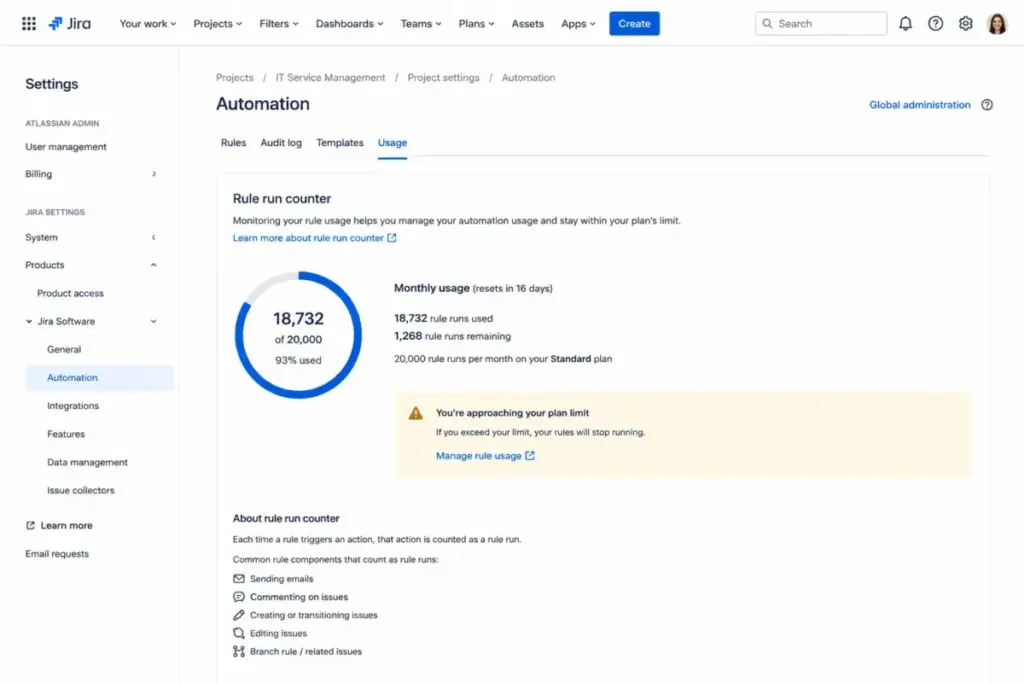This screenshot has width=1024, height=683.
Task: Click the external link icon after Manage rule usage
Action: [x=530, y=456]
